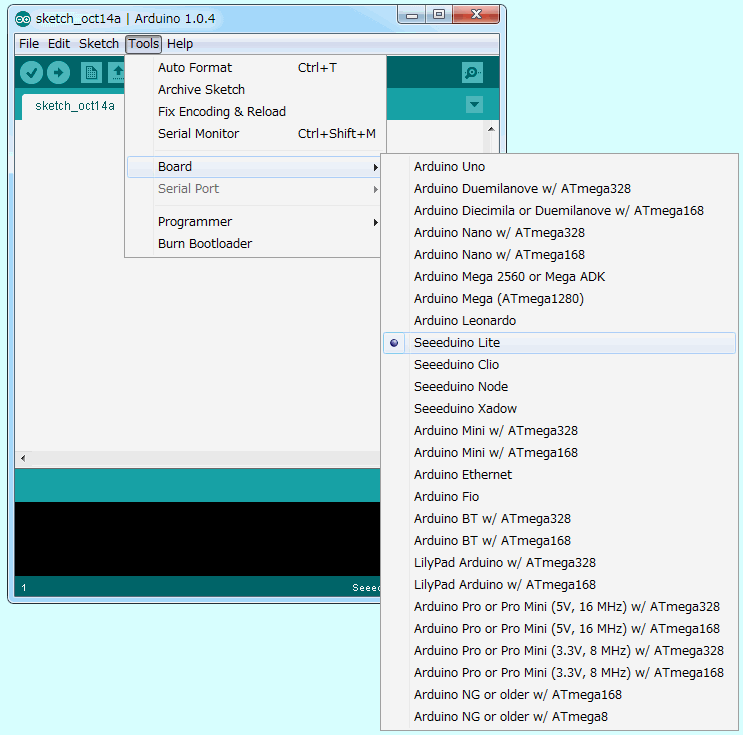Select Fix Encoding & Reload
Viewport: 743px width, 735px height.
point(255,112)
